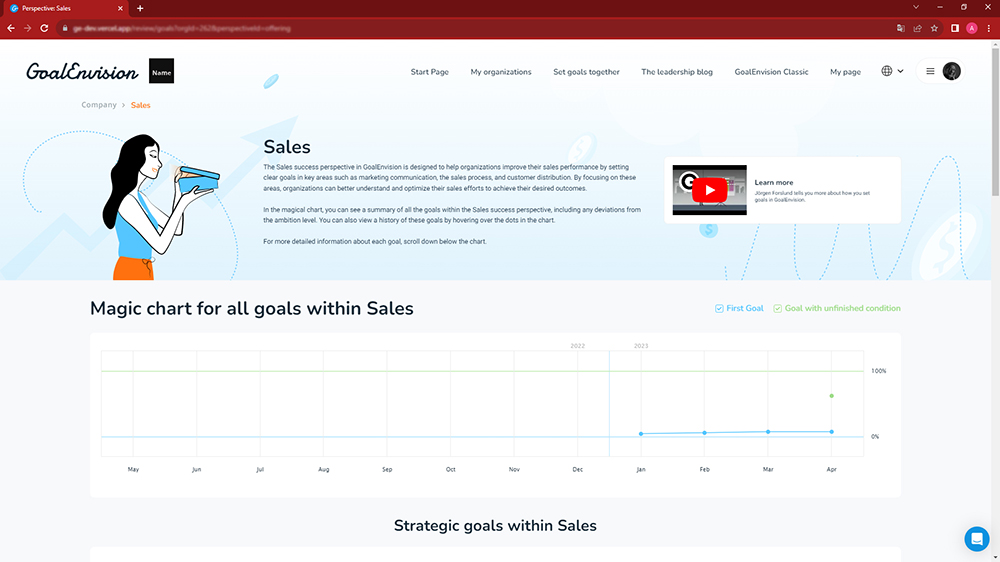Toggle the First Goal checkbox
The width and height of the screenshot is (1000, 562).
(x=719, y=308)
